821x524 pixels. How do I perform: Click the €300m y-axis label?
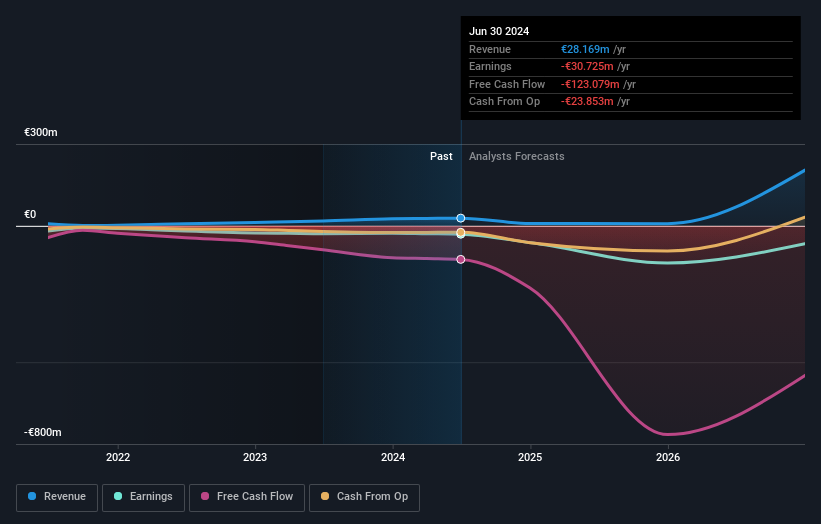point(41,132)
